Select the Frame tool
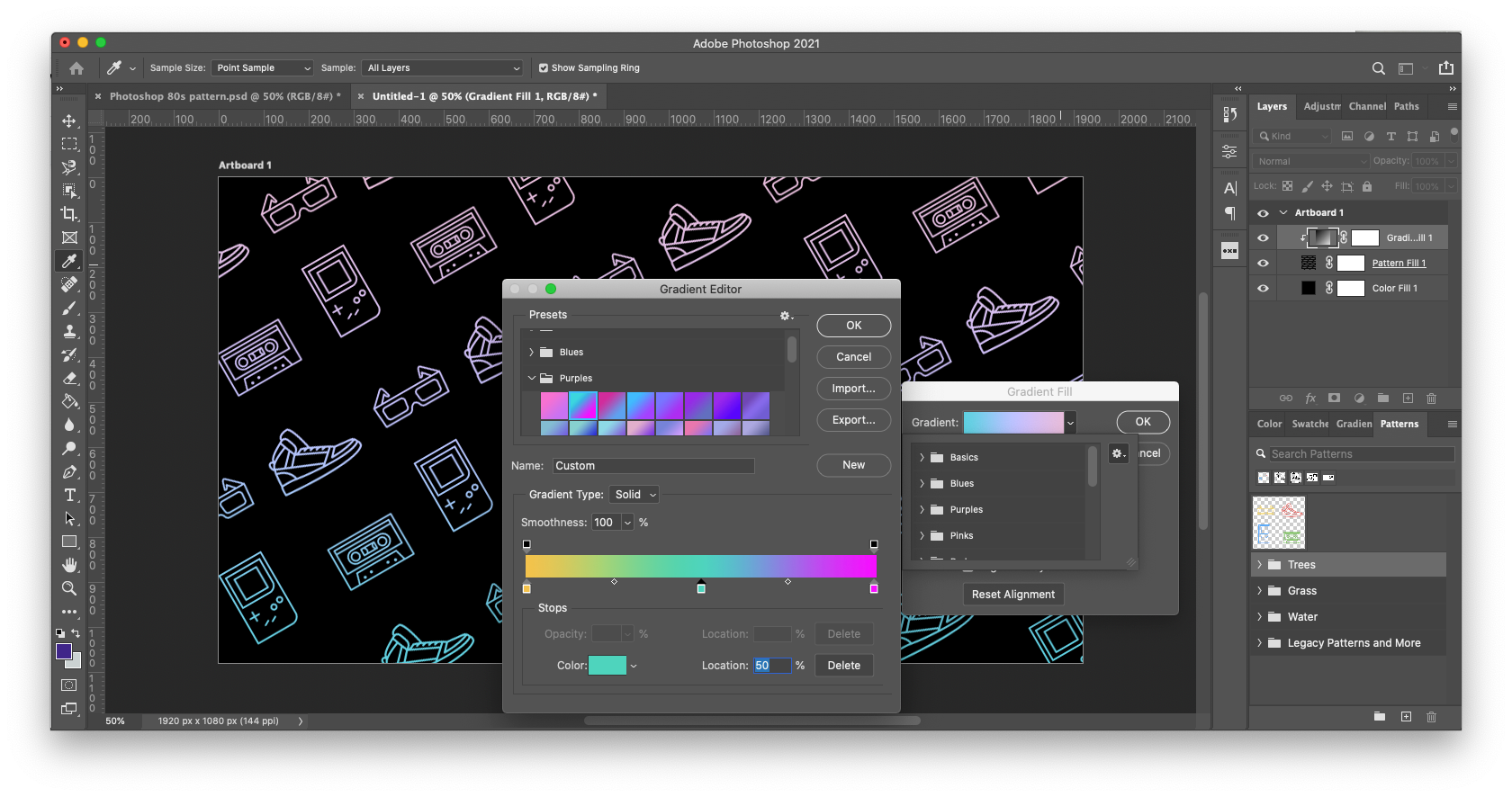Image resolution: width=1512 pixels, height=797 pixels. click(x=69, y=237)
